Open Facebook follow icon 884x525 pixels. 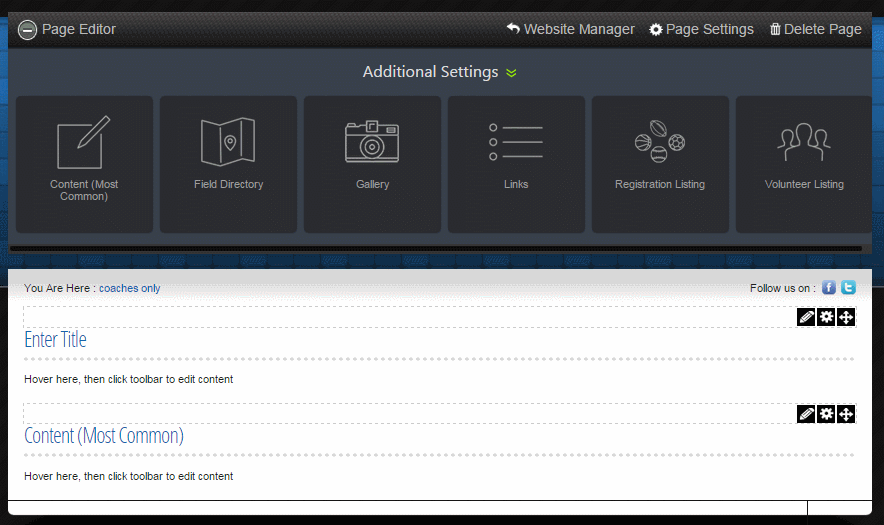click(x=829, y=288)
